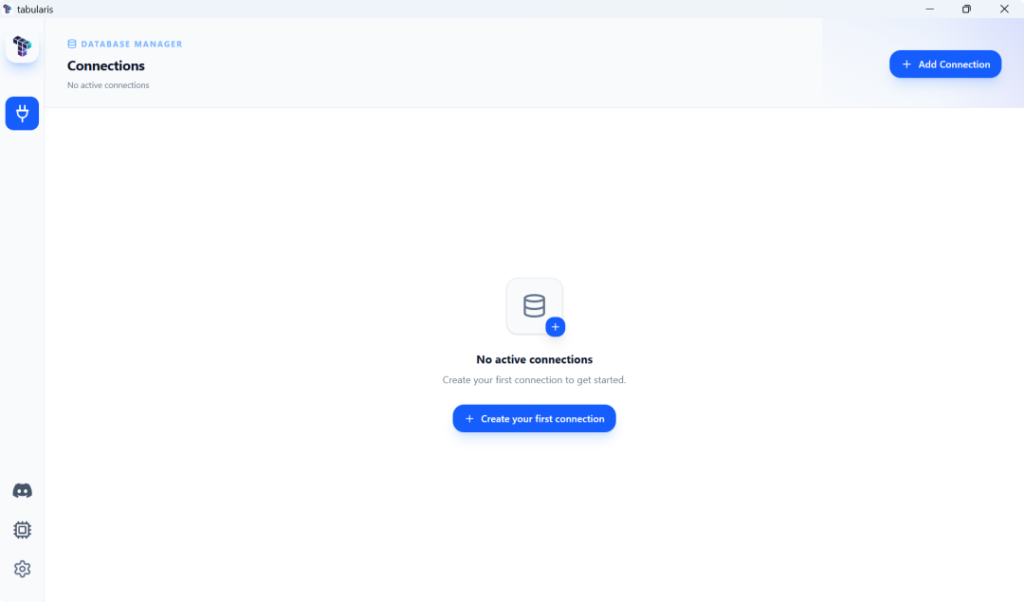Minimize the tabularis window

929,9
